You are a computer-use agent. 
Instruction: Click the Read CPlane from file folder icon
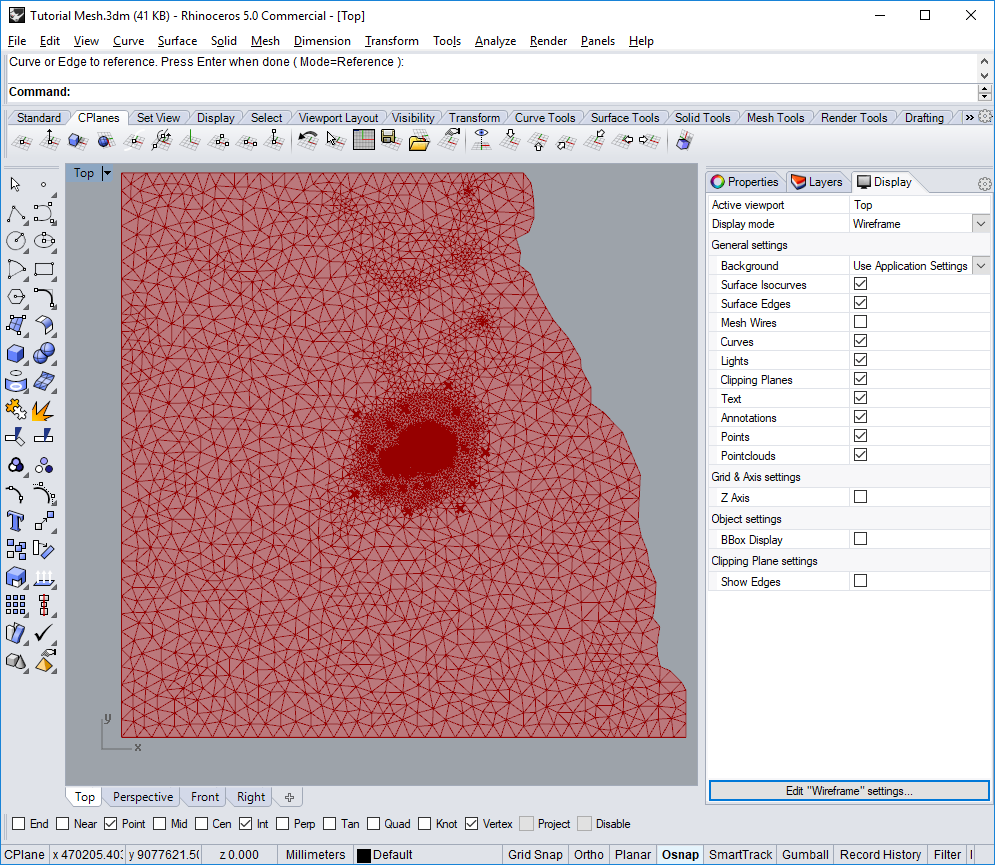point(419,140)
